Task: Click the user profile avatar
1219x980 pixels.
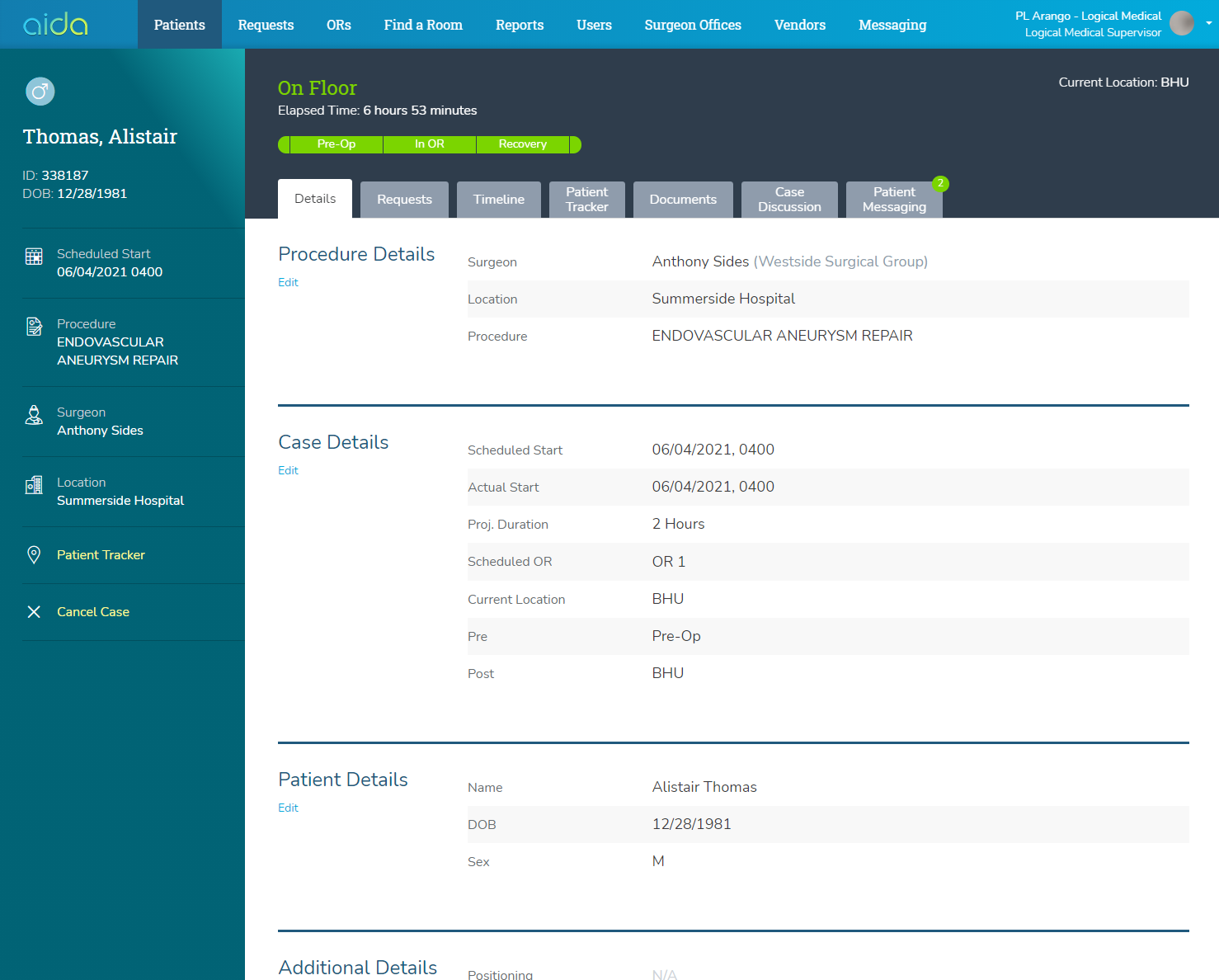Action: point(1181,24)
